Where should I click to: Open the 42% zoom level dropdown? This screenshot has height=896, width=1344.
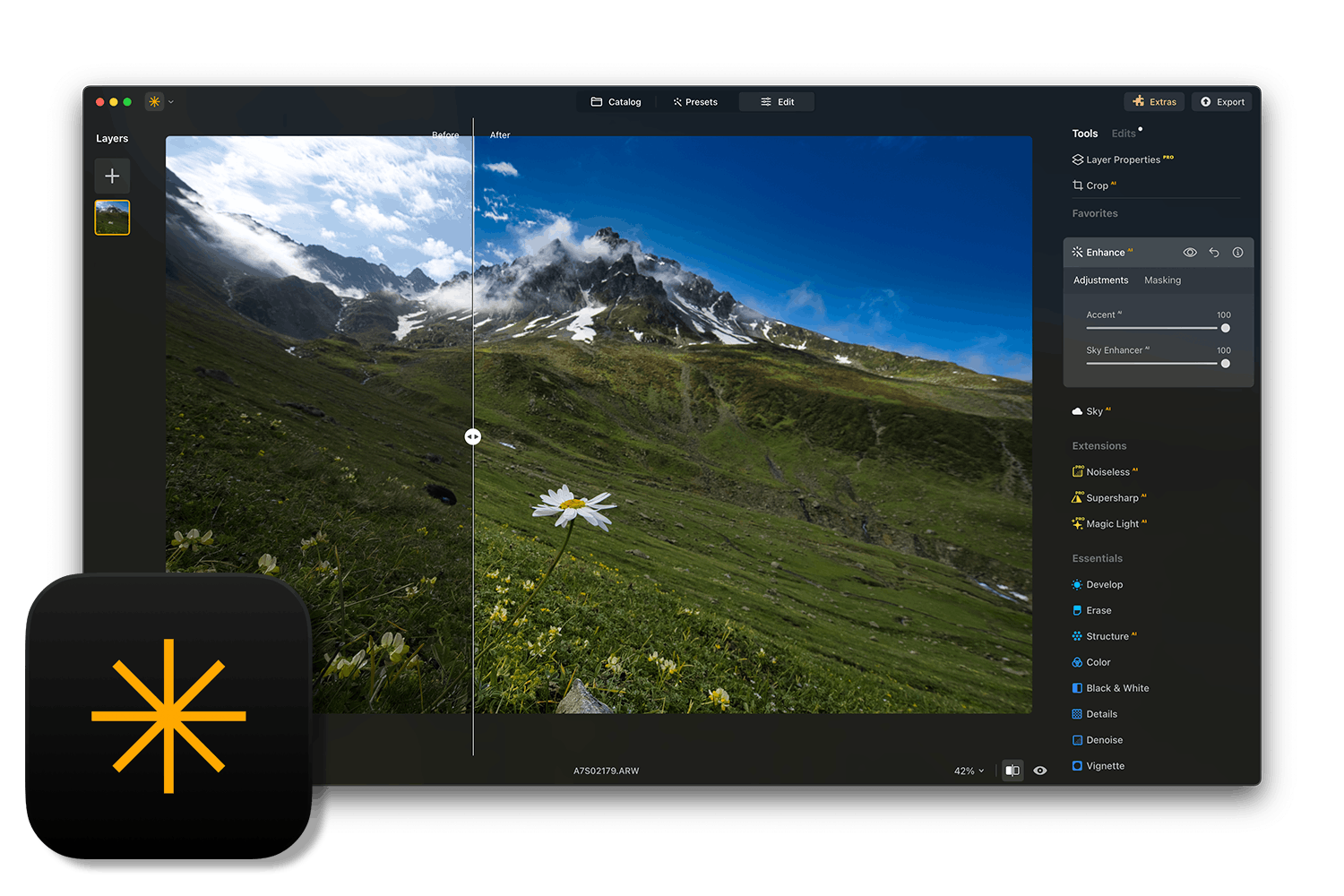coord(969,771)
